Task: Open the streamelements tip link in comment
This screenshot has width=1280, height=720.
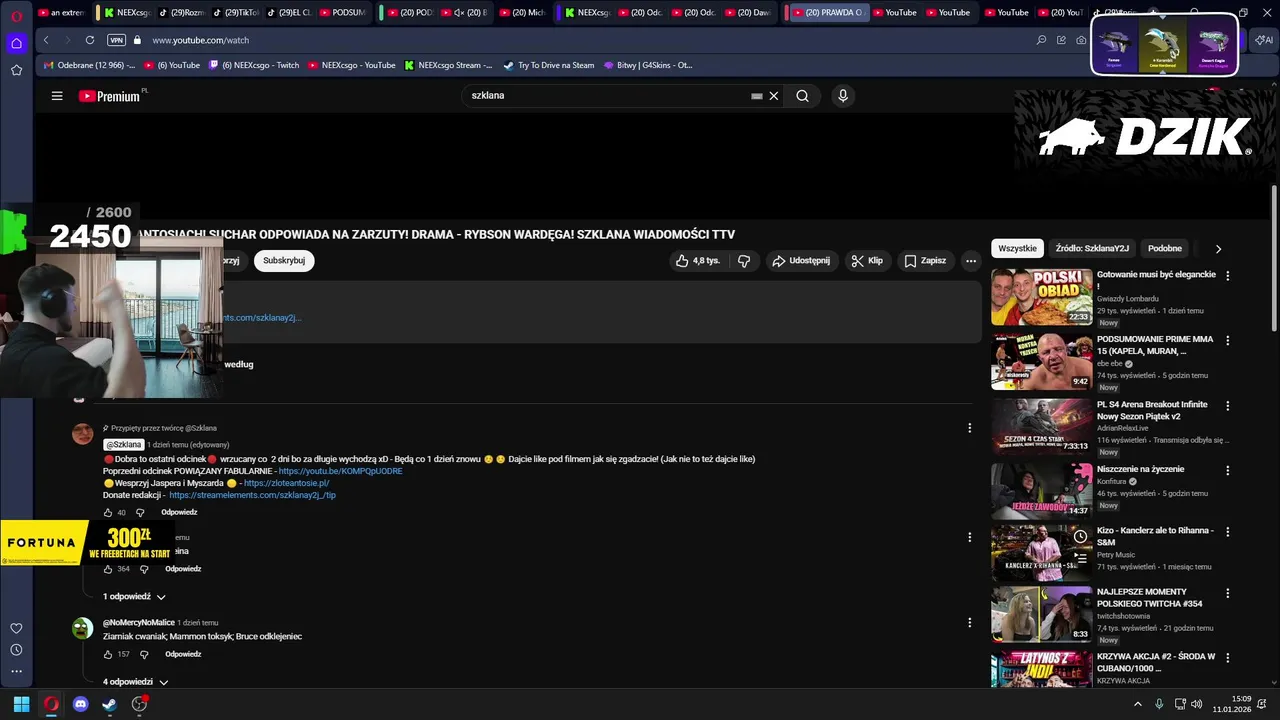Action: (x=252, y=495)
